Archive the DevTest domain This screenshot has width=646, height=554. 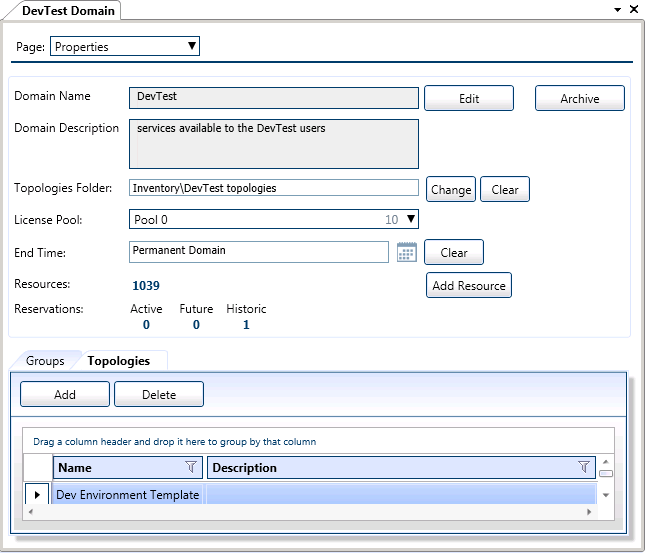pyautogui.click(x=579, y=98)
